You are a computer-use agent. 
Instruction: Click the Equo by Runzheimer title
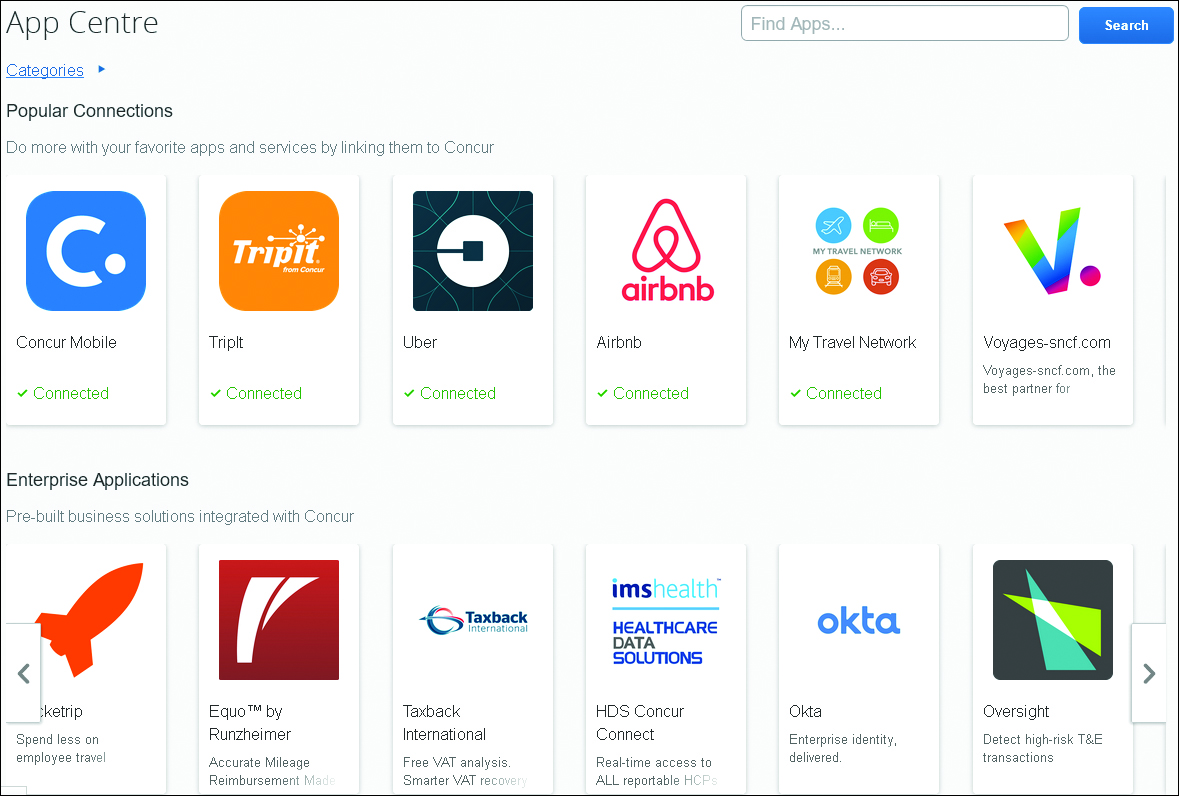point(250,722)
